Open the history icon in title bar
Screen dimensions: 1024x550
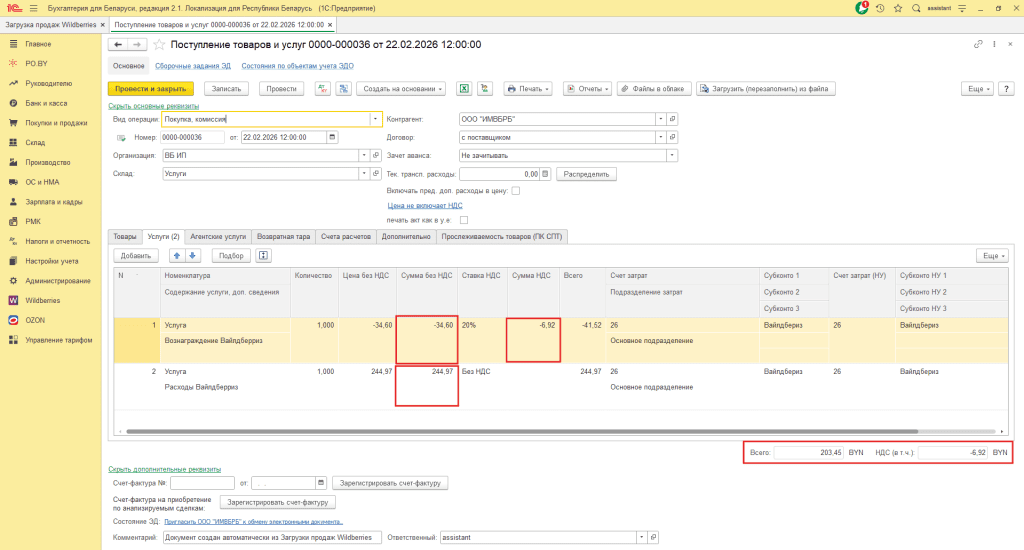880,7
